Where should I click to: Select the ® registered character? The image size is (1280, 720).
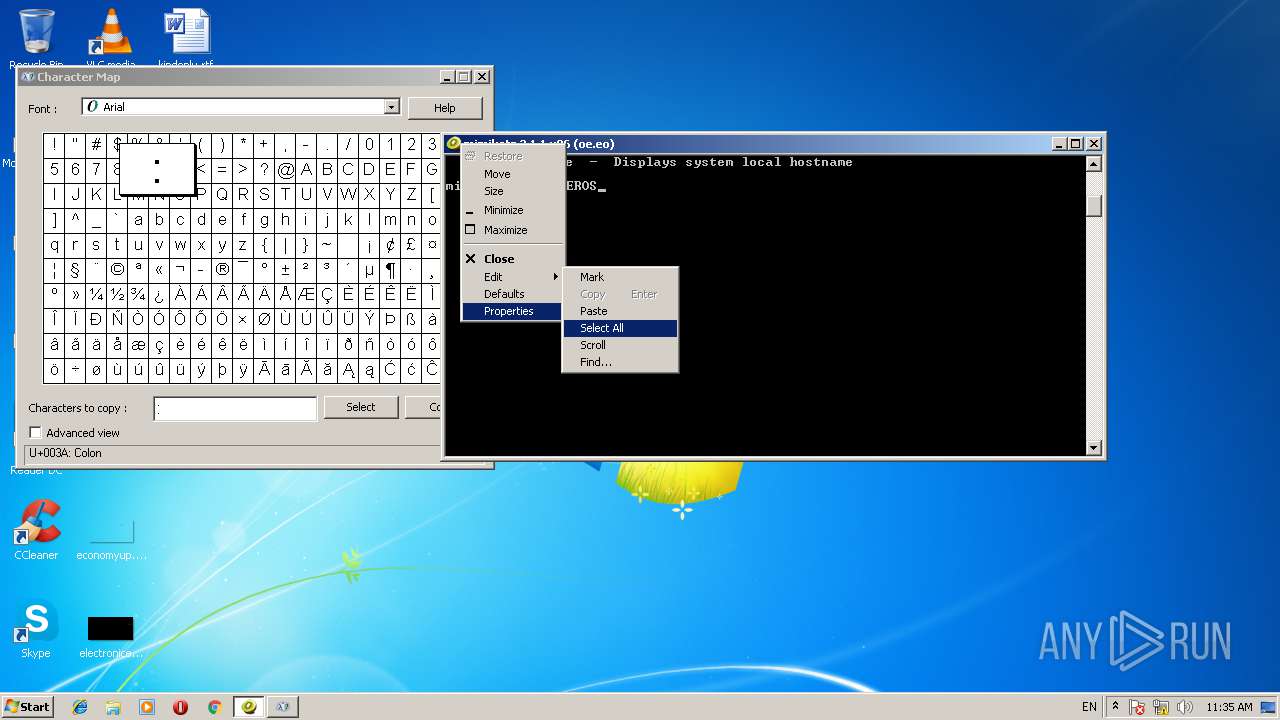click(x=222, y=270)
